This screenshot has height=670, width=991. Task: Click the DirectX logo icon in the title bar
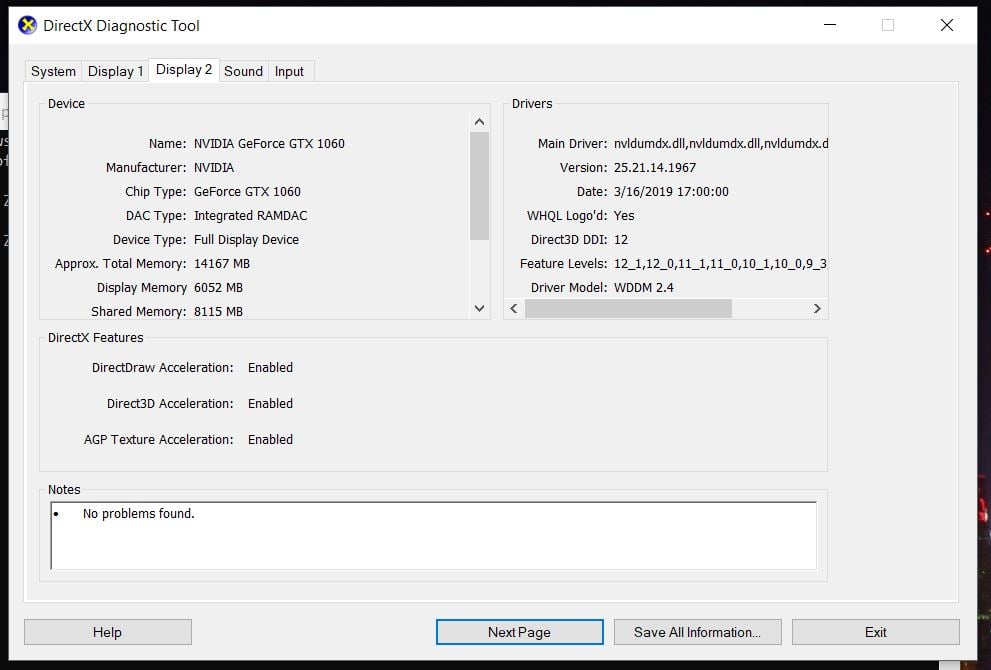pos(27,25)
